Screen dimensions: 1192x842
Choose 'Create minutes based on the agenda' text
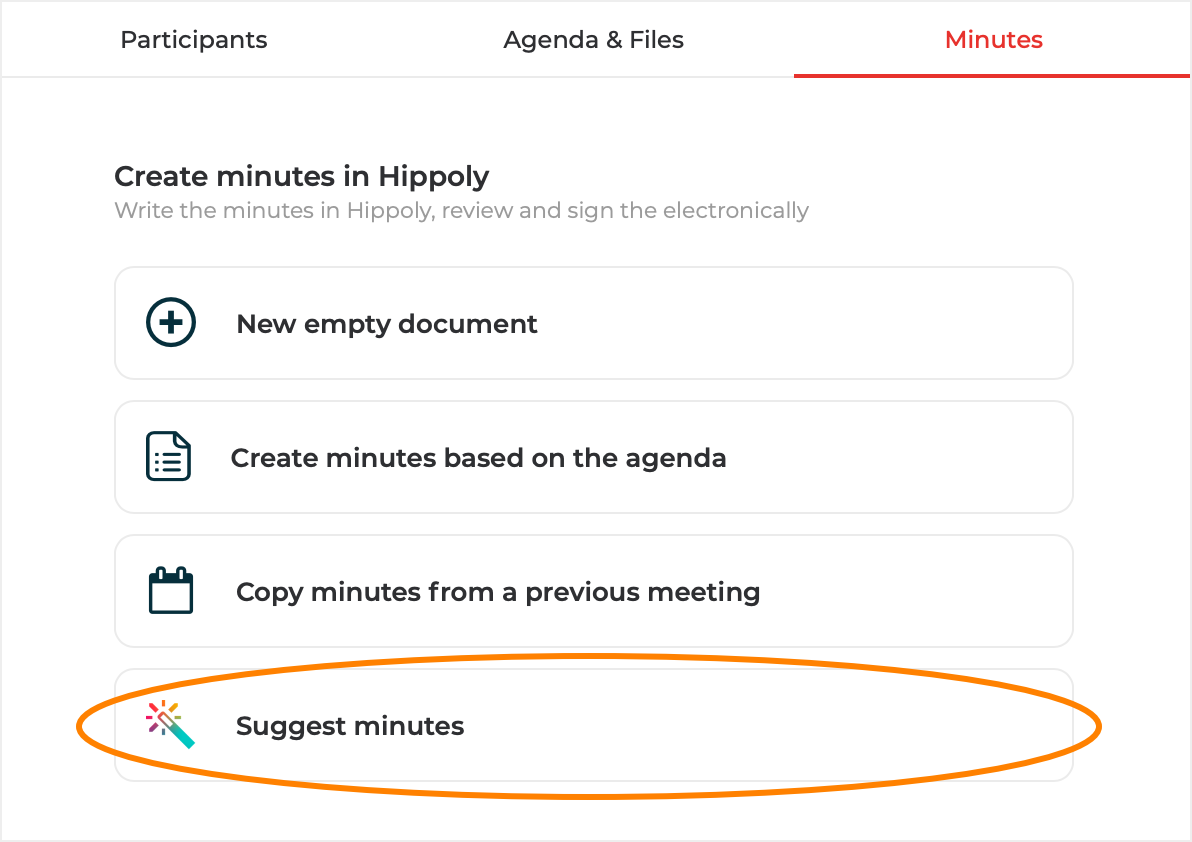[478, 458]
